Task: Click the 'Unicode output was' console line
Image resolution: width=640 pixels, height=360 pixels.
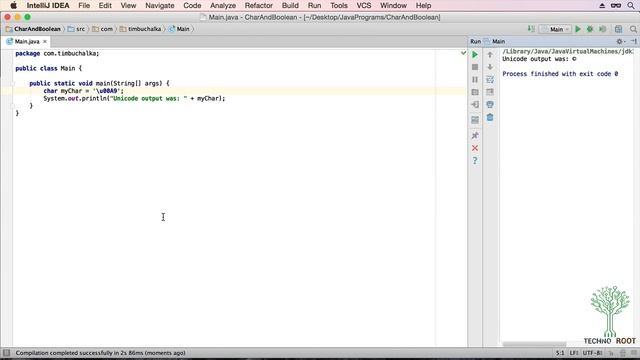Action: coord(539,59)
